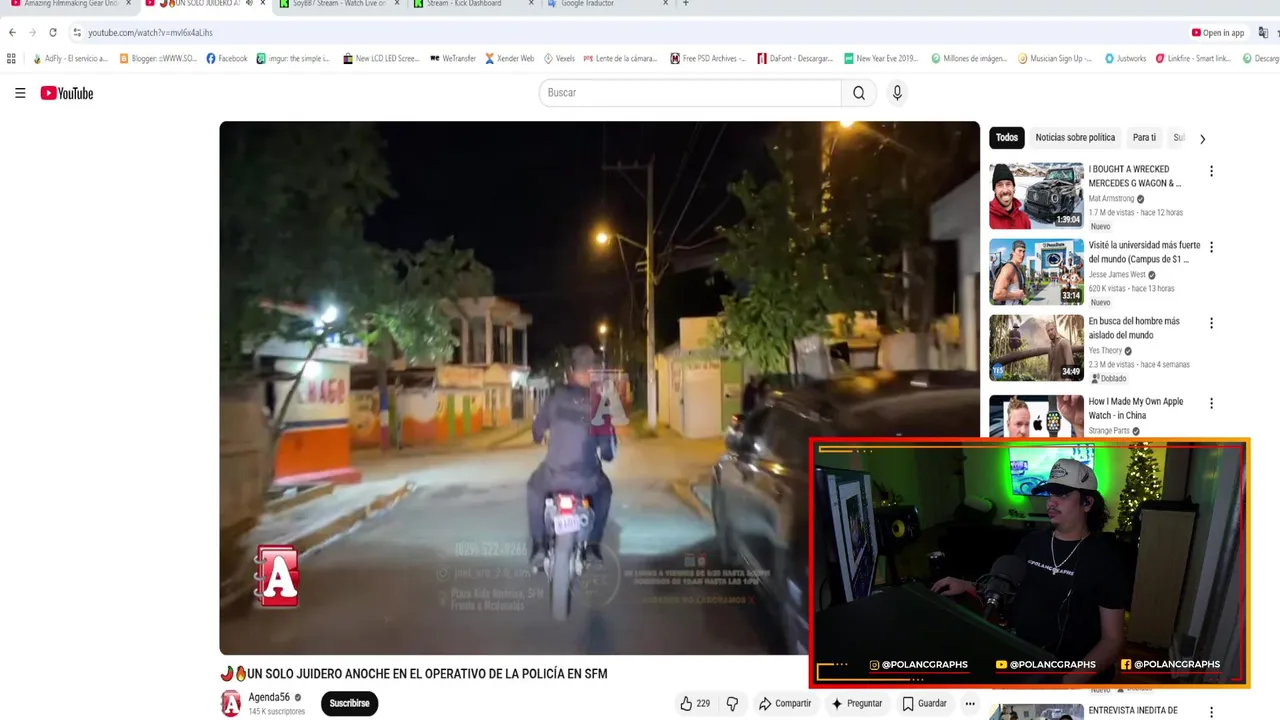Open the Agenda56 channel avatar
This screenshot has width=1280, height=720.
pyautogui.click(x=231, y=703)
